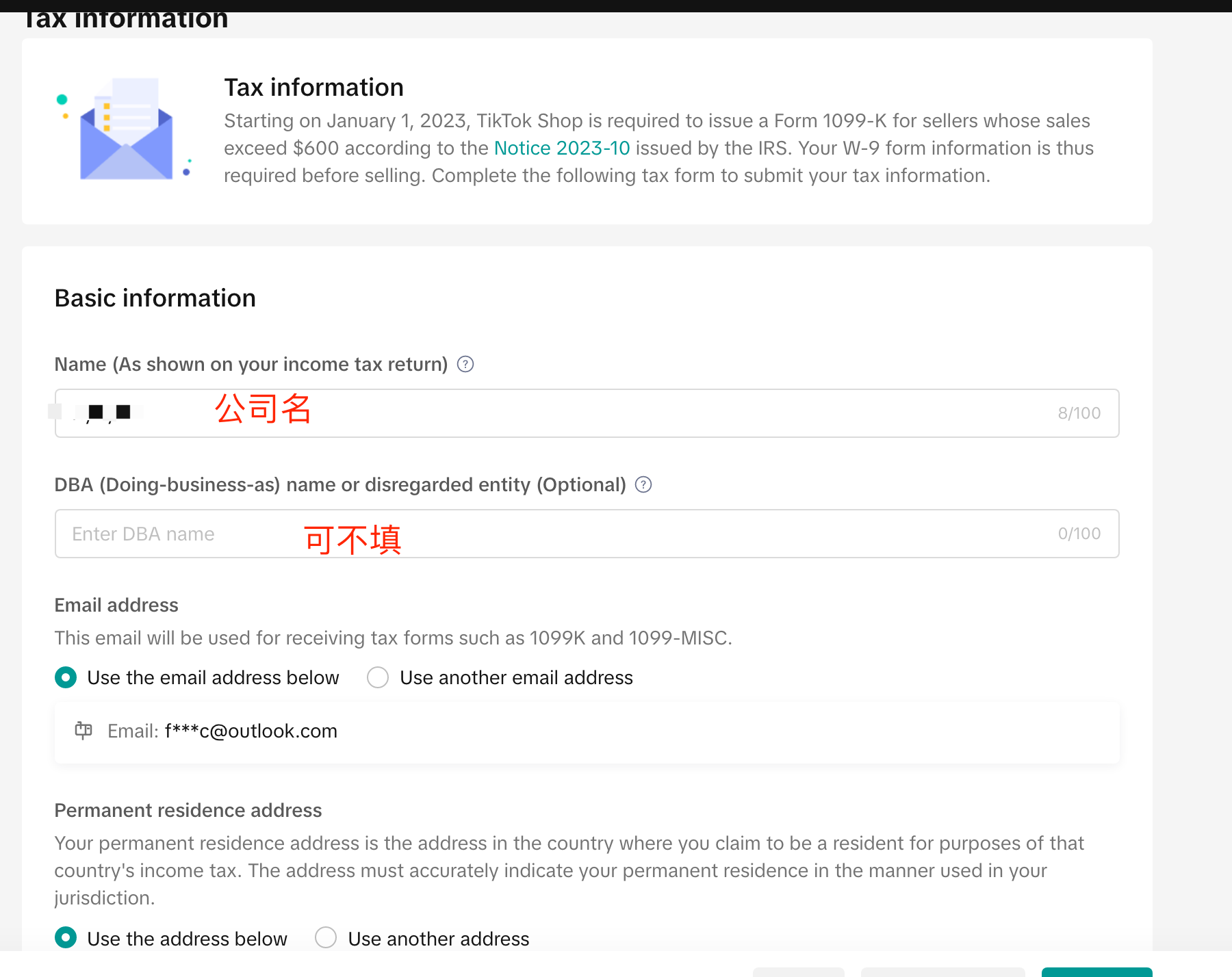This screenshot has height=977, width=1232.
Task: Click the question mark icon next to DBA label
Action: tap(643, 484)
